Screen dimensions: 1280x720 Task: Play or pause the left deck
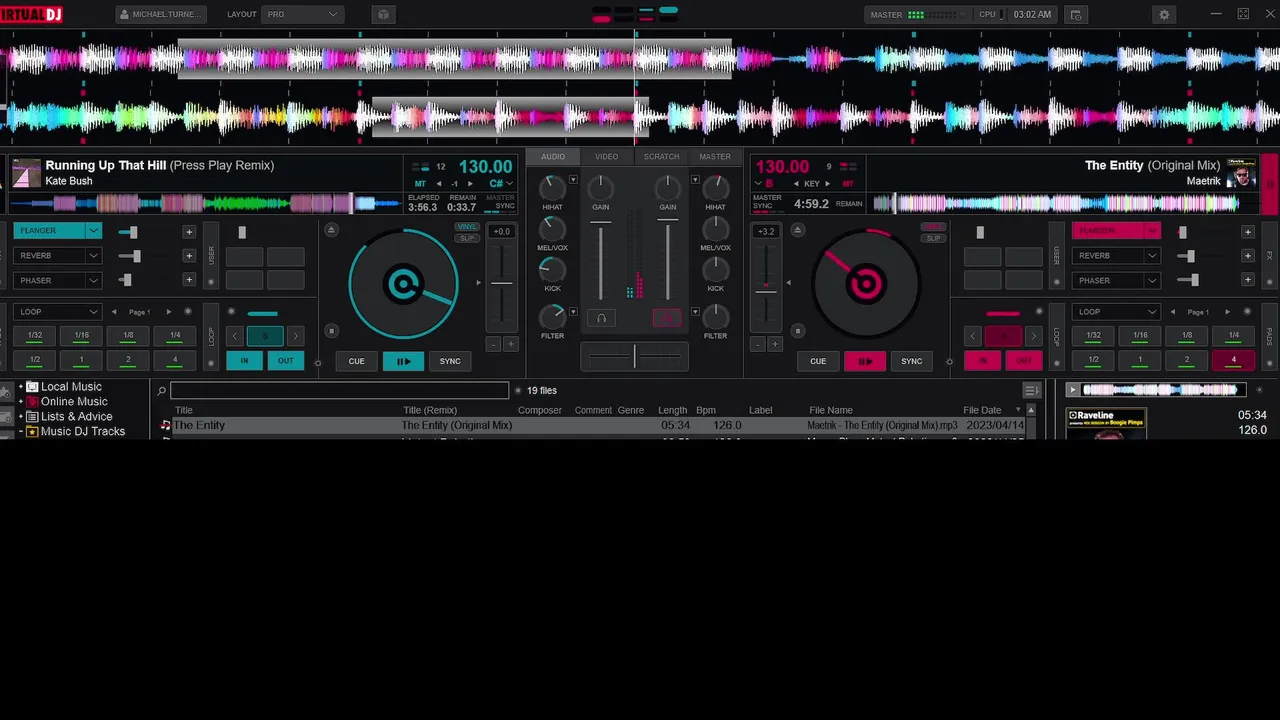[403, 361]
